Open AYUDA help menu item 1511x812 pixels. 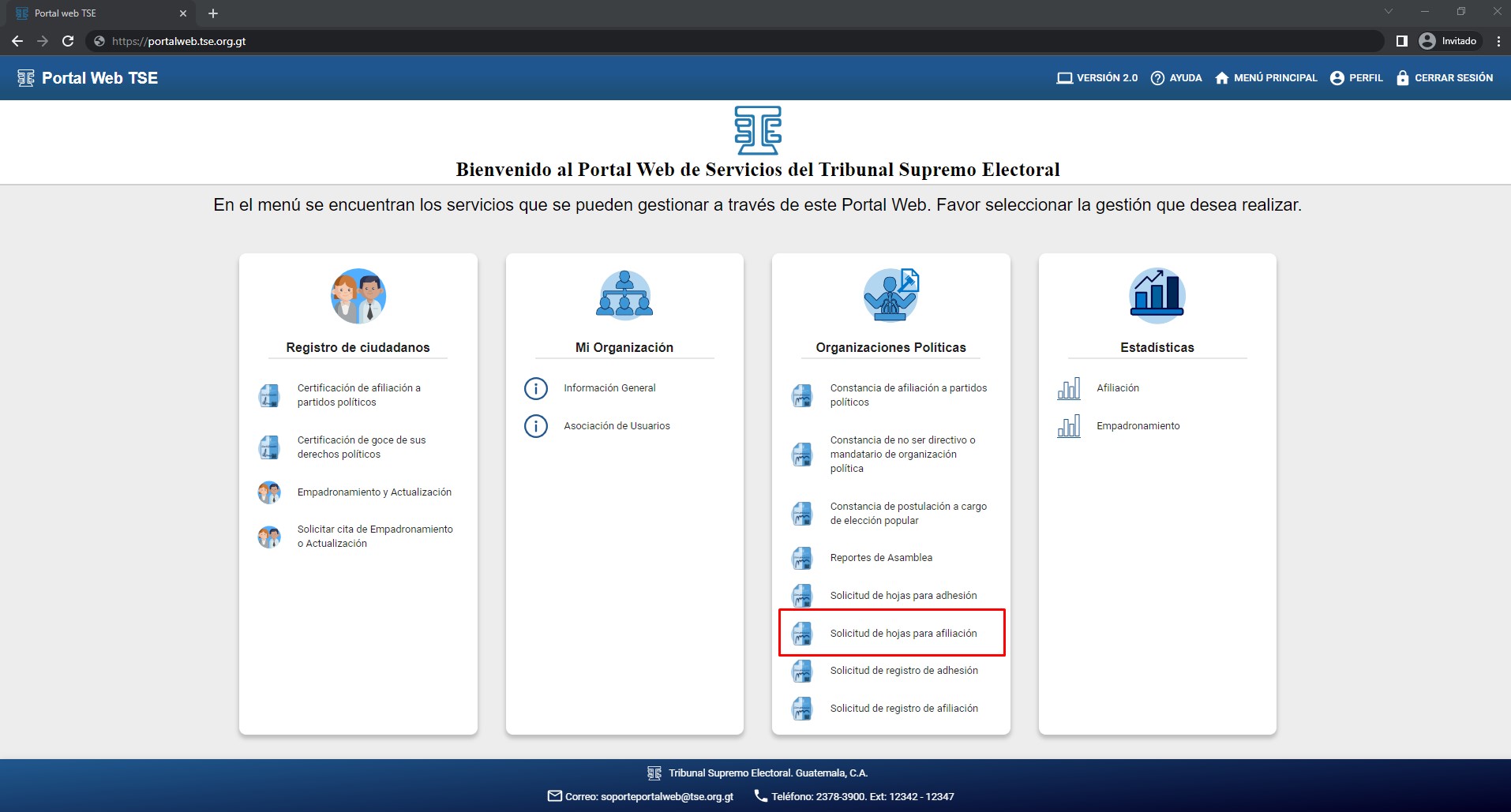click(1176, 78)
